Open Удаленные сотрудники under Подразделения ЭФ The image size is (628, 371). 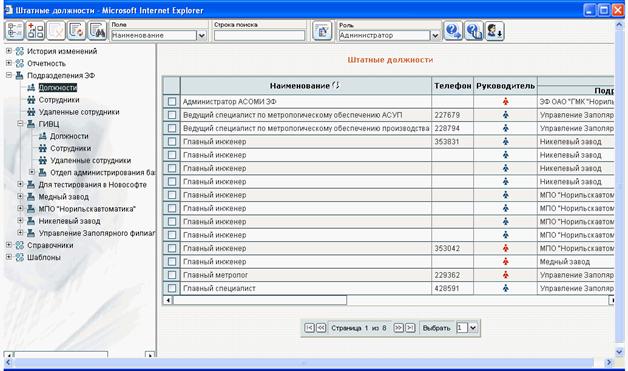click(x=79, y=112)
